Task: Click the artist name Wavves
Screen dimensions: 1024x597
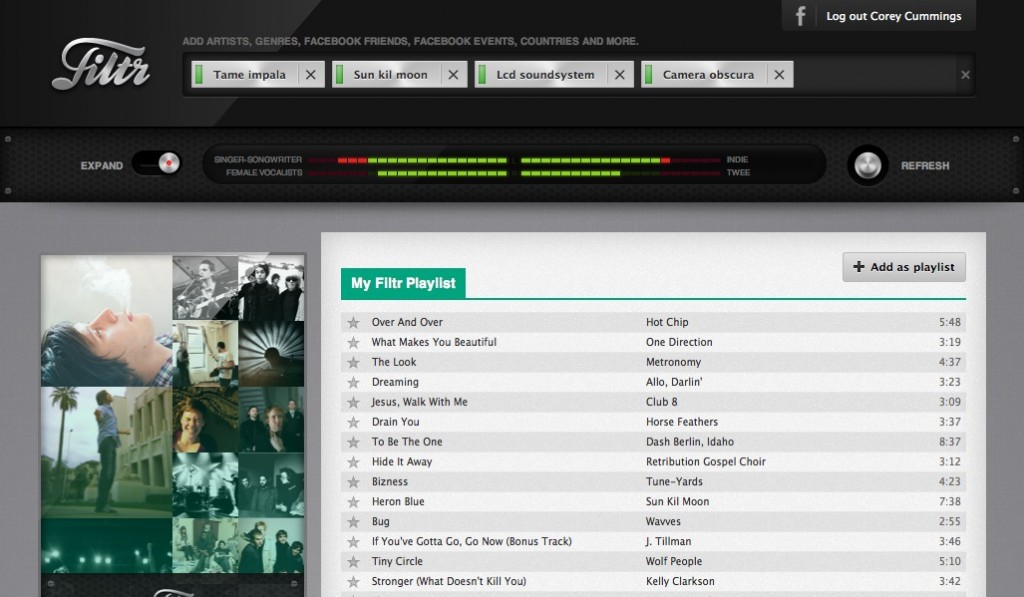Action: tap(663, 521)
